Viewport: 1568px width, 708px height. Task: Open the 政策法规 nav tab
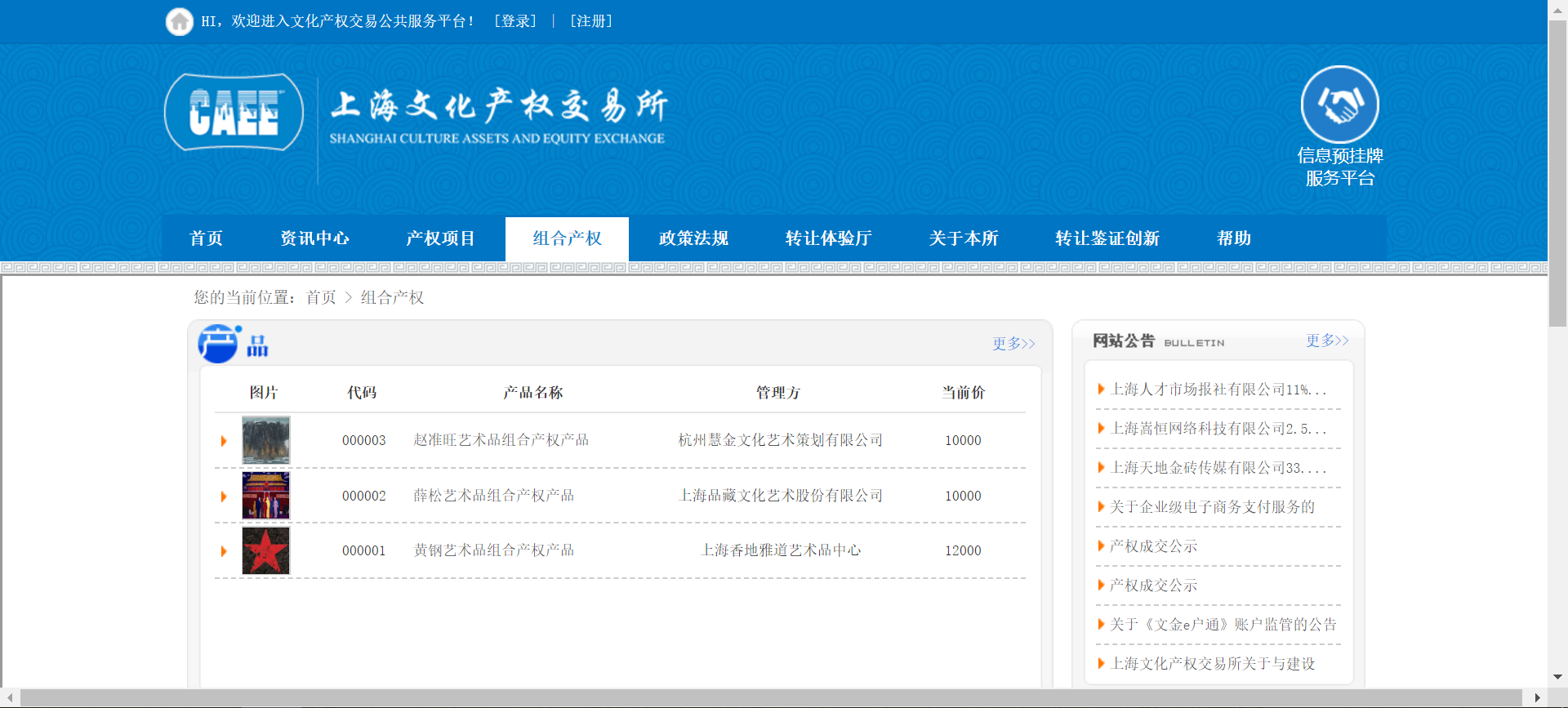693,238
